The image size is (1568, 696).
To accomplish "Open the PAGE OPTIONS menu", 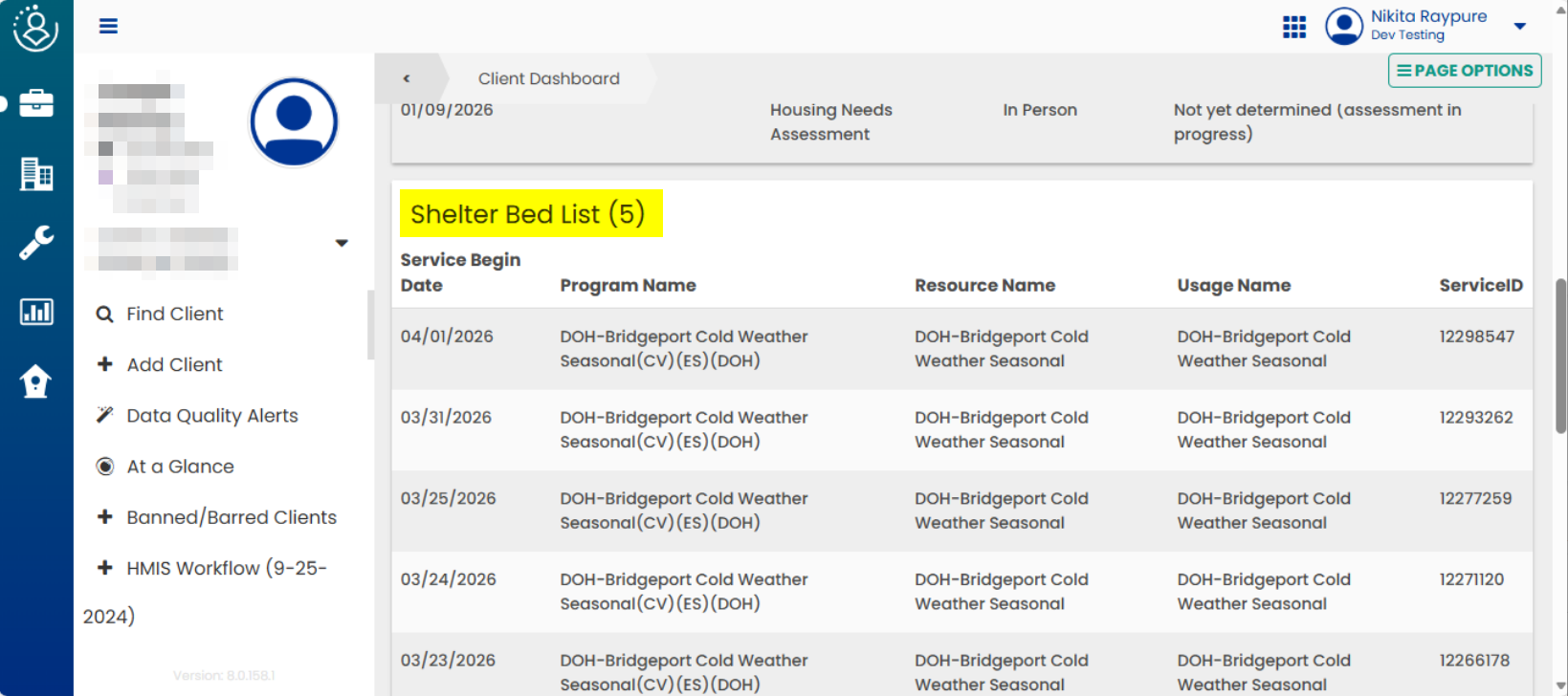I will 1464,71.
